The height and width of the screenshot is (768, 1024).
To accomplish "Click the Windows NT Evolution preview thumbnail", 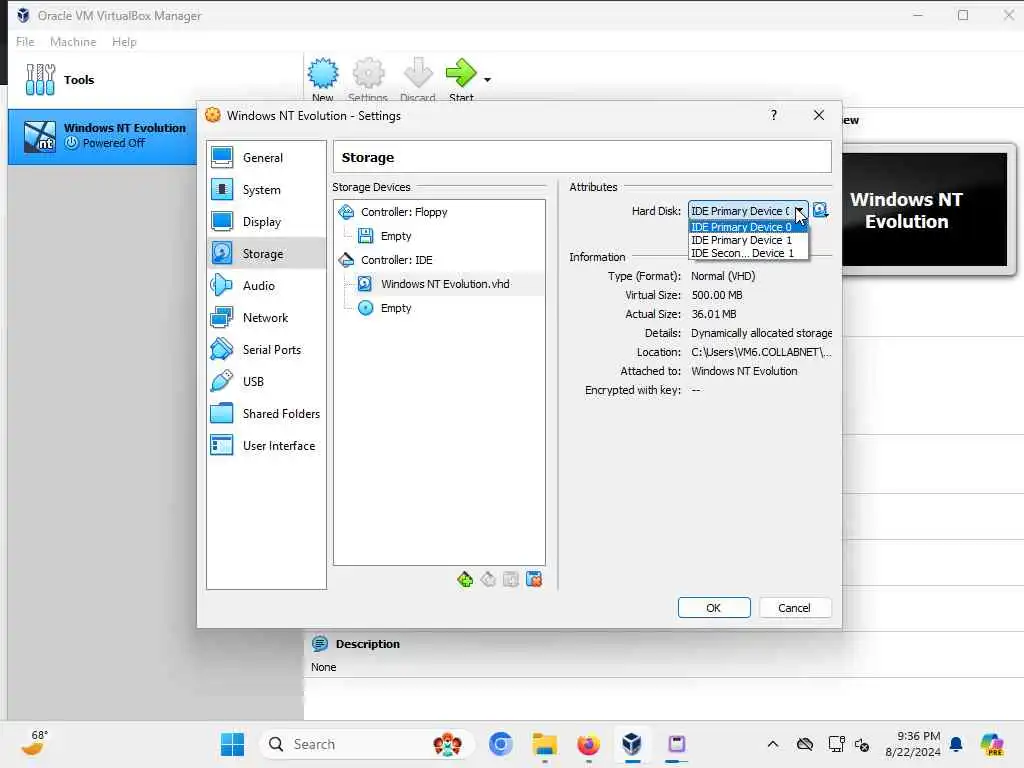I will pos(924,209).
